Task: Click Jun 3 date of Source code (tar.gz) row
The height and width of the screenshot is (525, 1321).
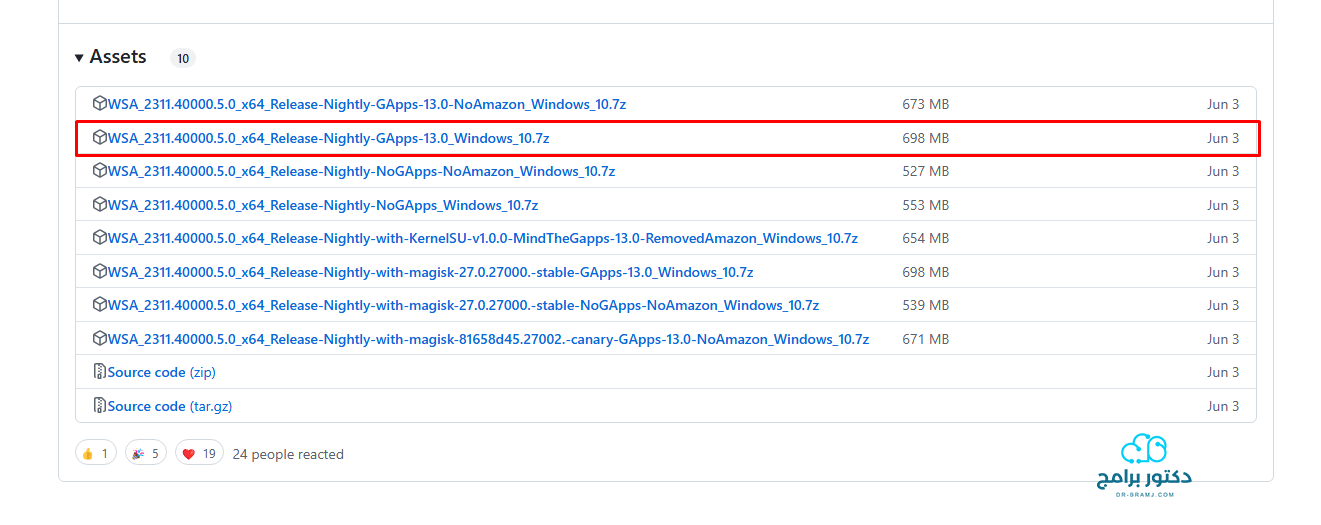Action: coord(1223,406)
